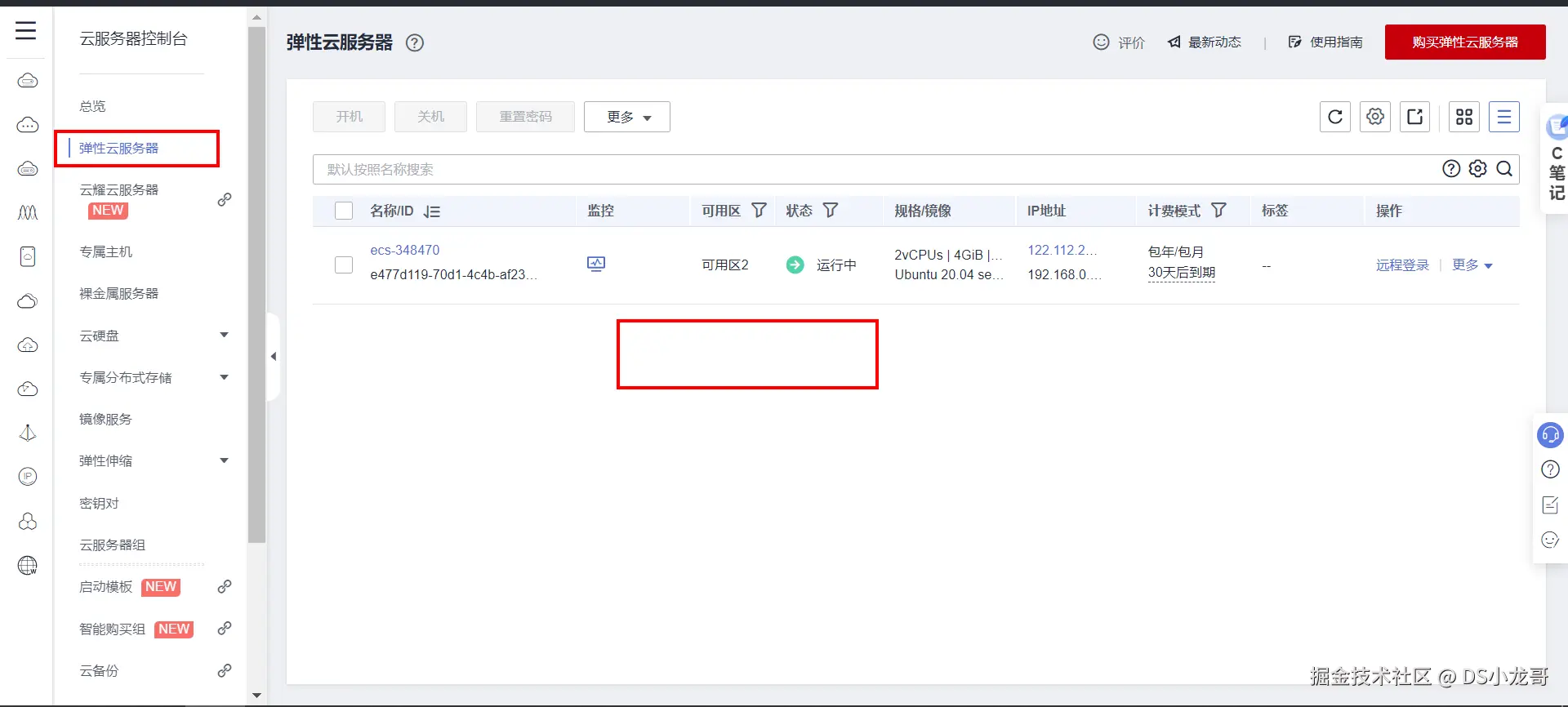Click the search magnifier icon
Image resolution: width=1568 pixels, height=707 pixels.
pos(1504,169)
